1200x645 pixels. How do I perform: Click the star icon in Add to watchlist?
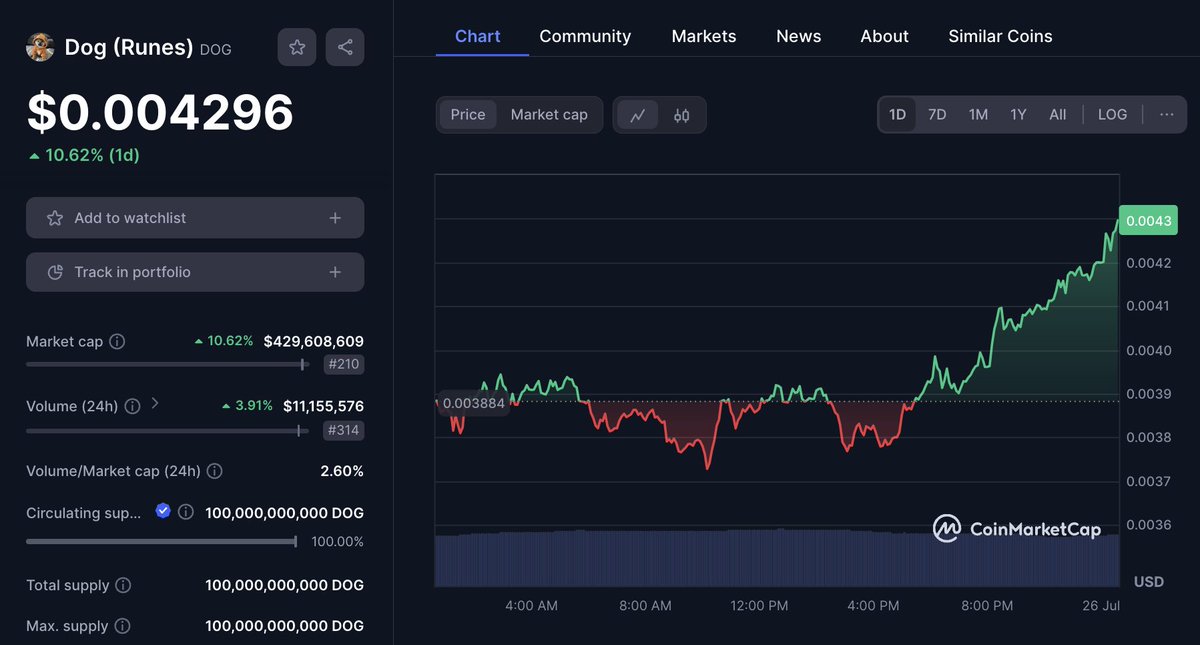55,218
